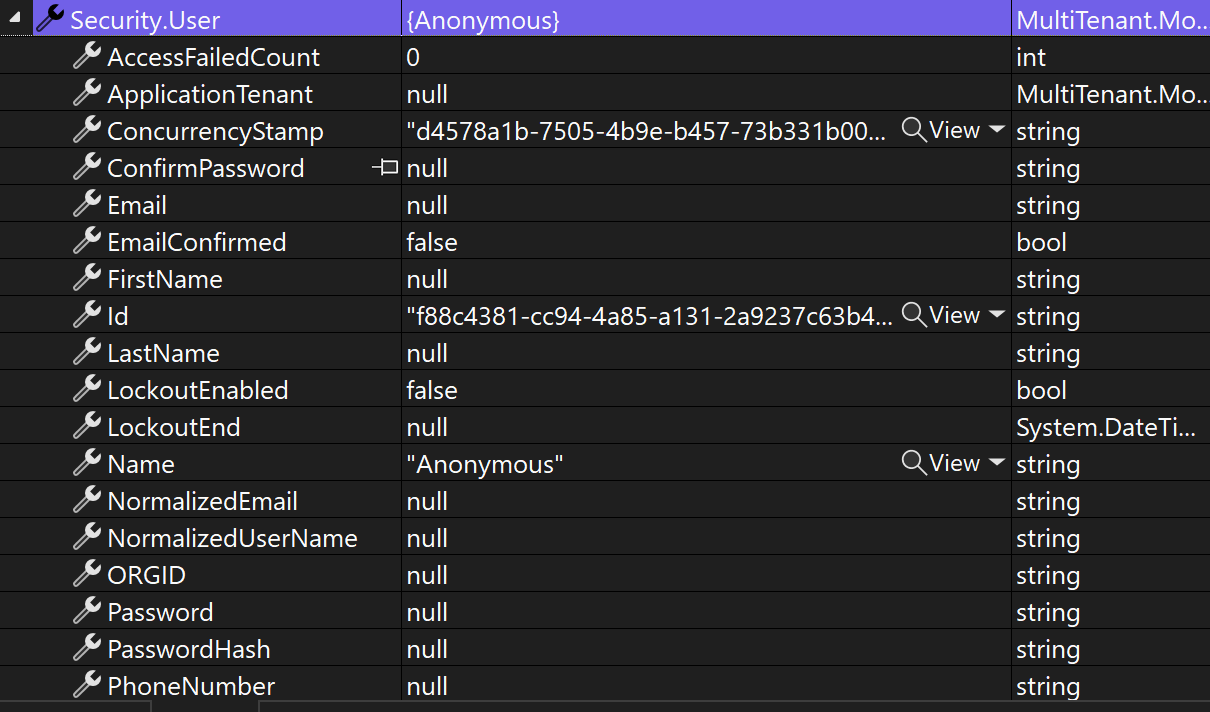Click the wrench icon next to EmailConfirmed
The width and height of the screenshot is (1210, 712).
[x=88, y=241]
